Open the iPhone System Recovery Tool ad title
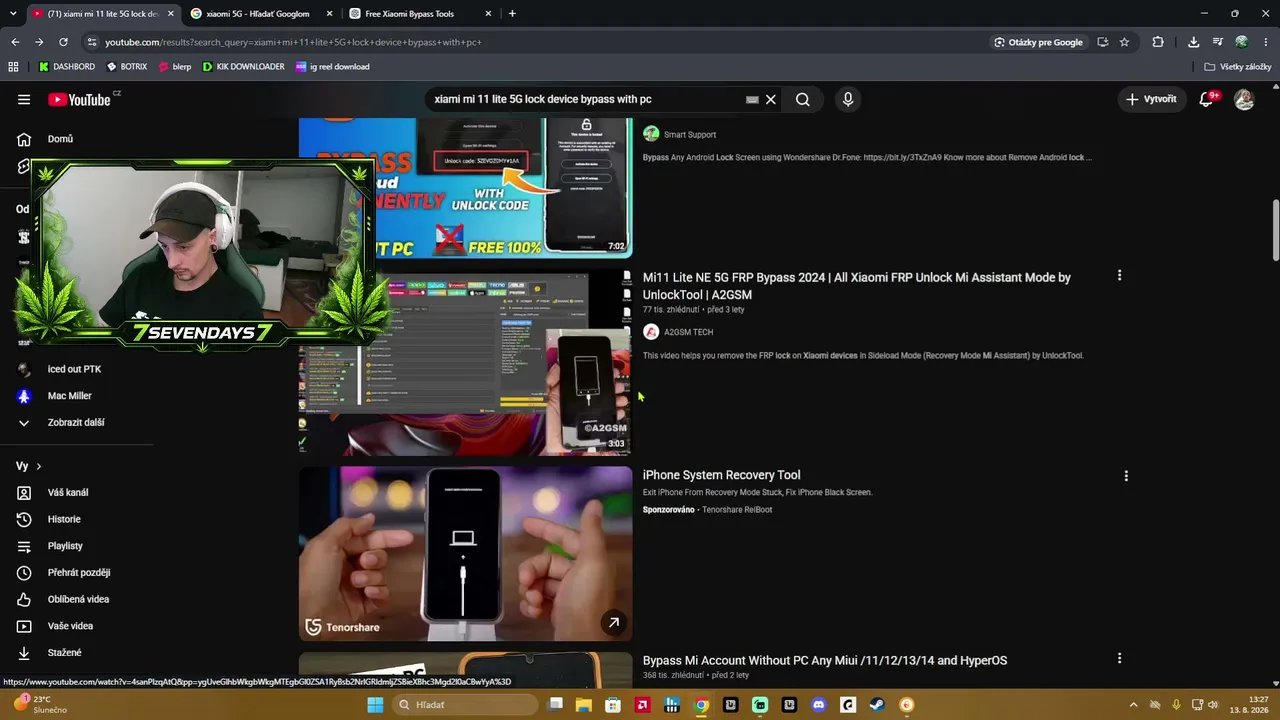 [721, 475]
